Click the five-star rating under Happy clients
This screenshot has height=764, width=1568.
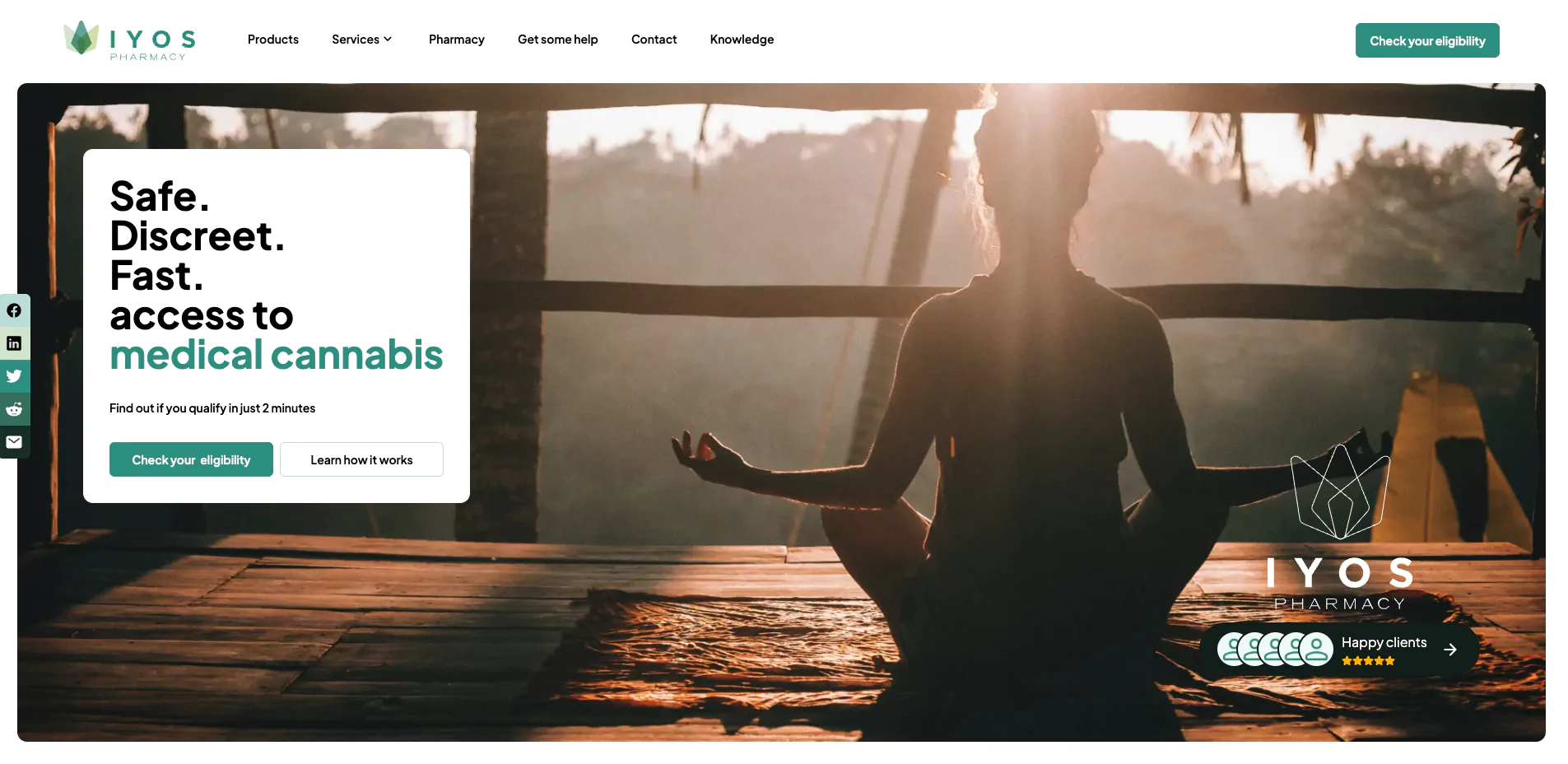1368,661
